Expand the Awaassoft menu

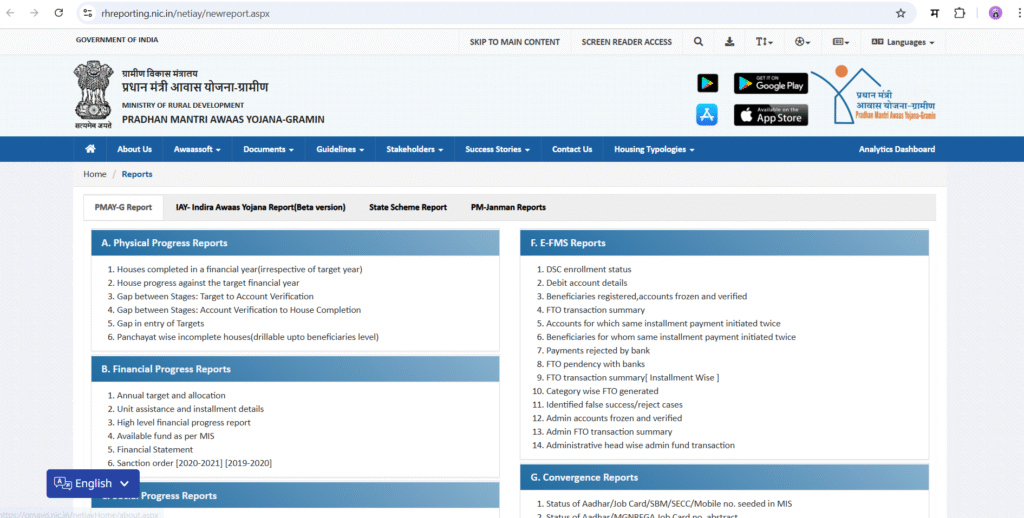pos(197,149)
